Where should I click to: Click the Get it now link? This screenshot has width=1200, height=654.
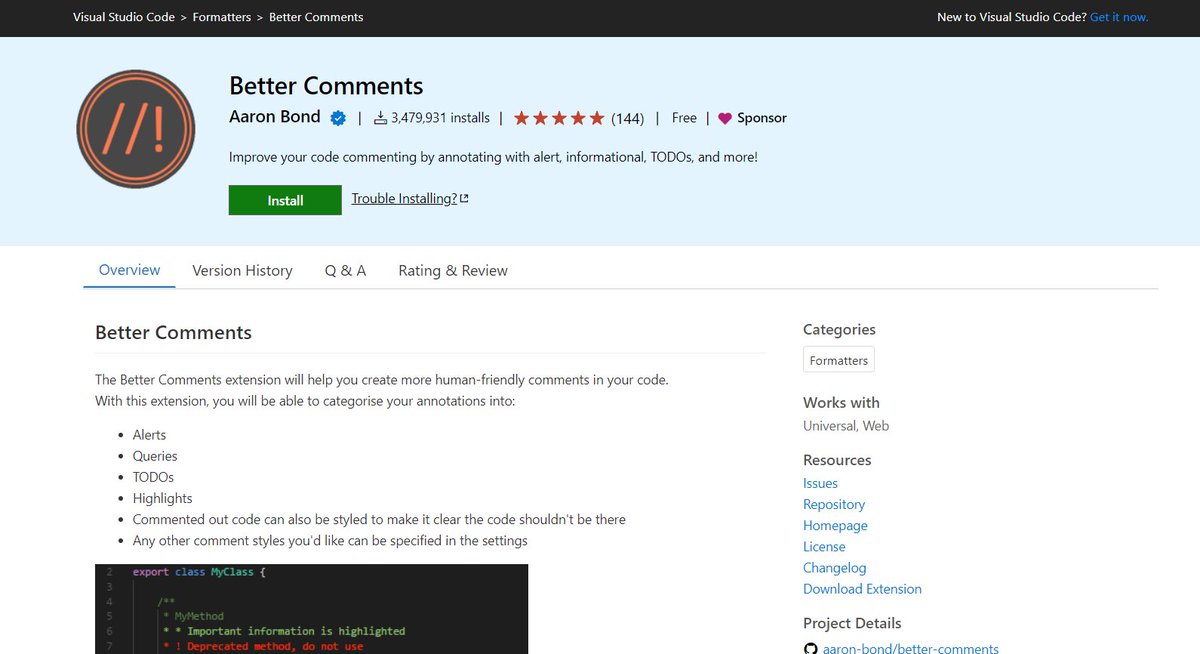[1119, 17]
